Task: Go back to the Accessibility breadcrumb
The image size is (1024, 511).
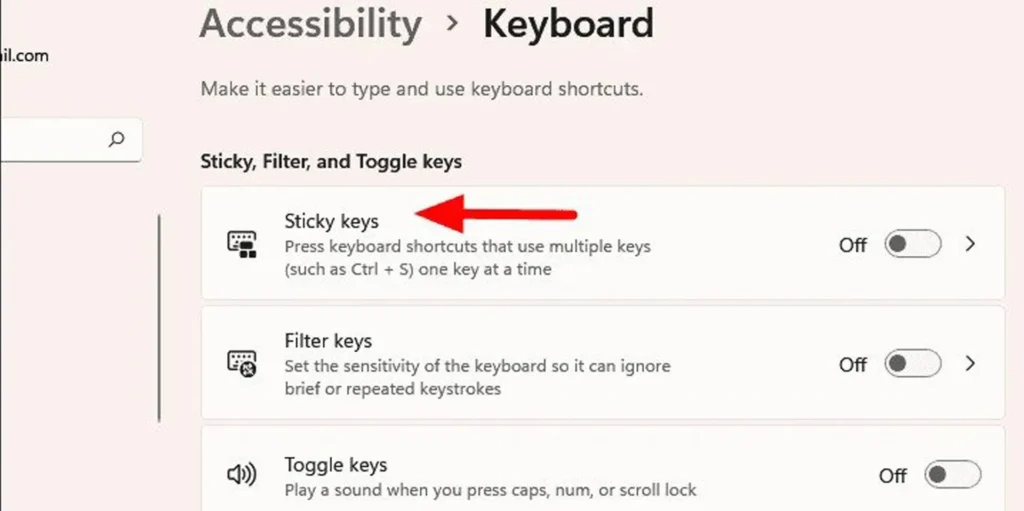Action: [x=311, y=25]
